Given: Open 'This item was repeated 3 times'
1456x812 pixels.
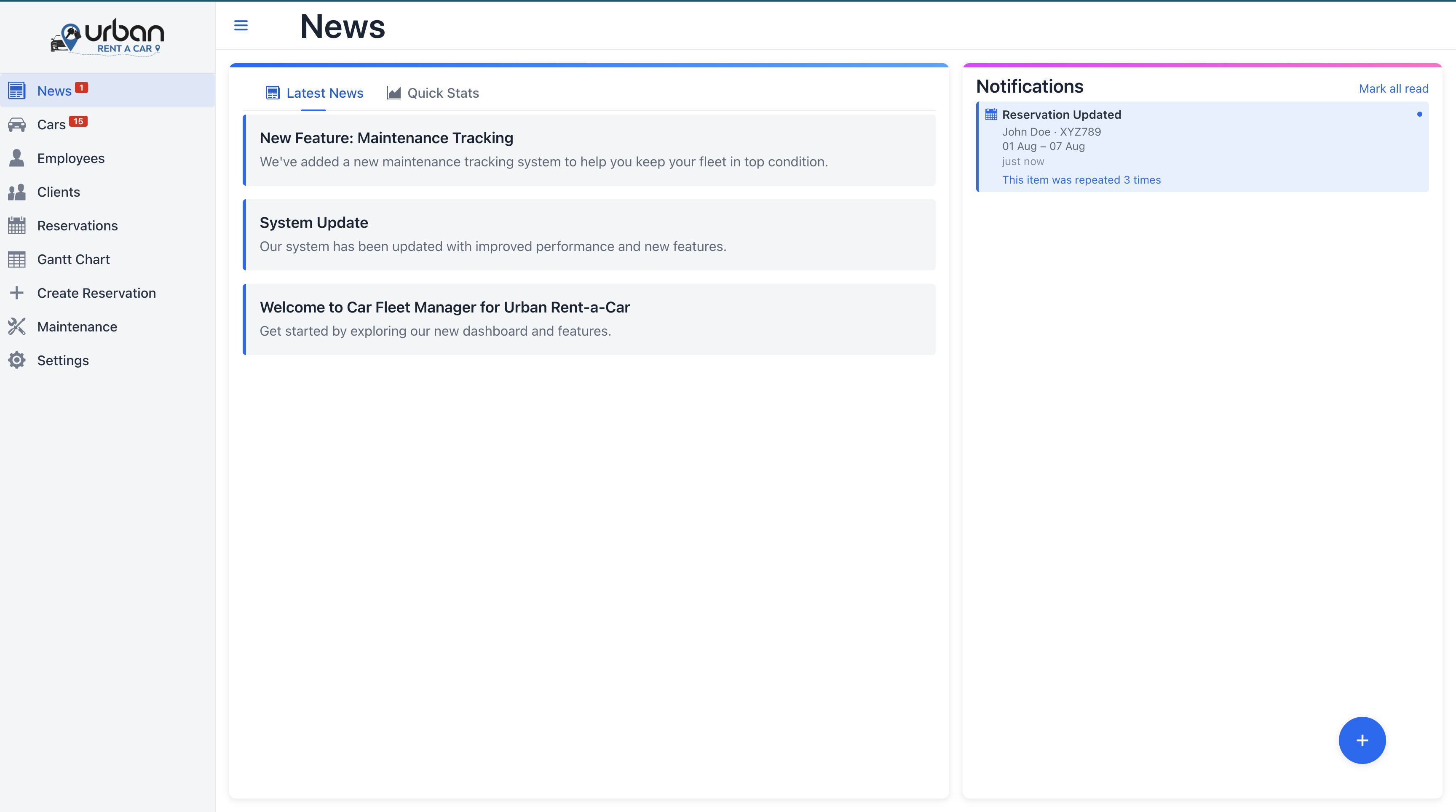Looking at the screenshot, I should (1081, 180).
